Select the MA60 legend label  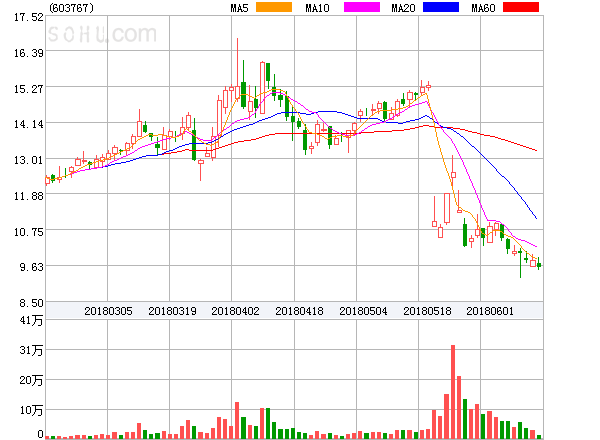[483, 8]
